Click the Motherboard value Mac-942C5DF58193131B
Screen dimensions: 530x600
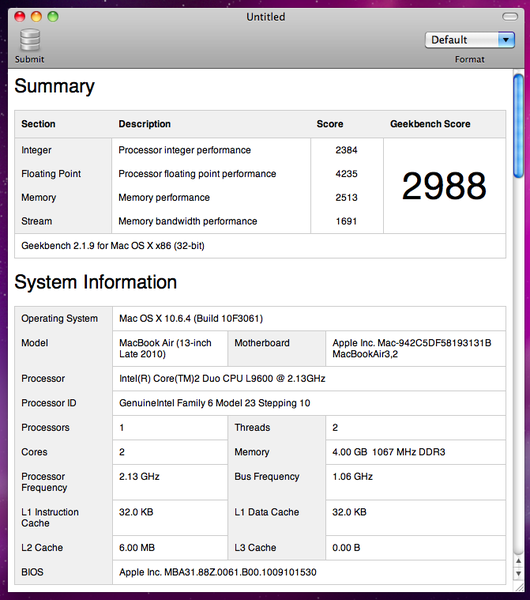412,348
